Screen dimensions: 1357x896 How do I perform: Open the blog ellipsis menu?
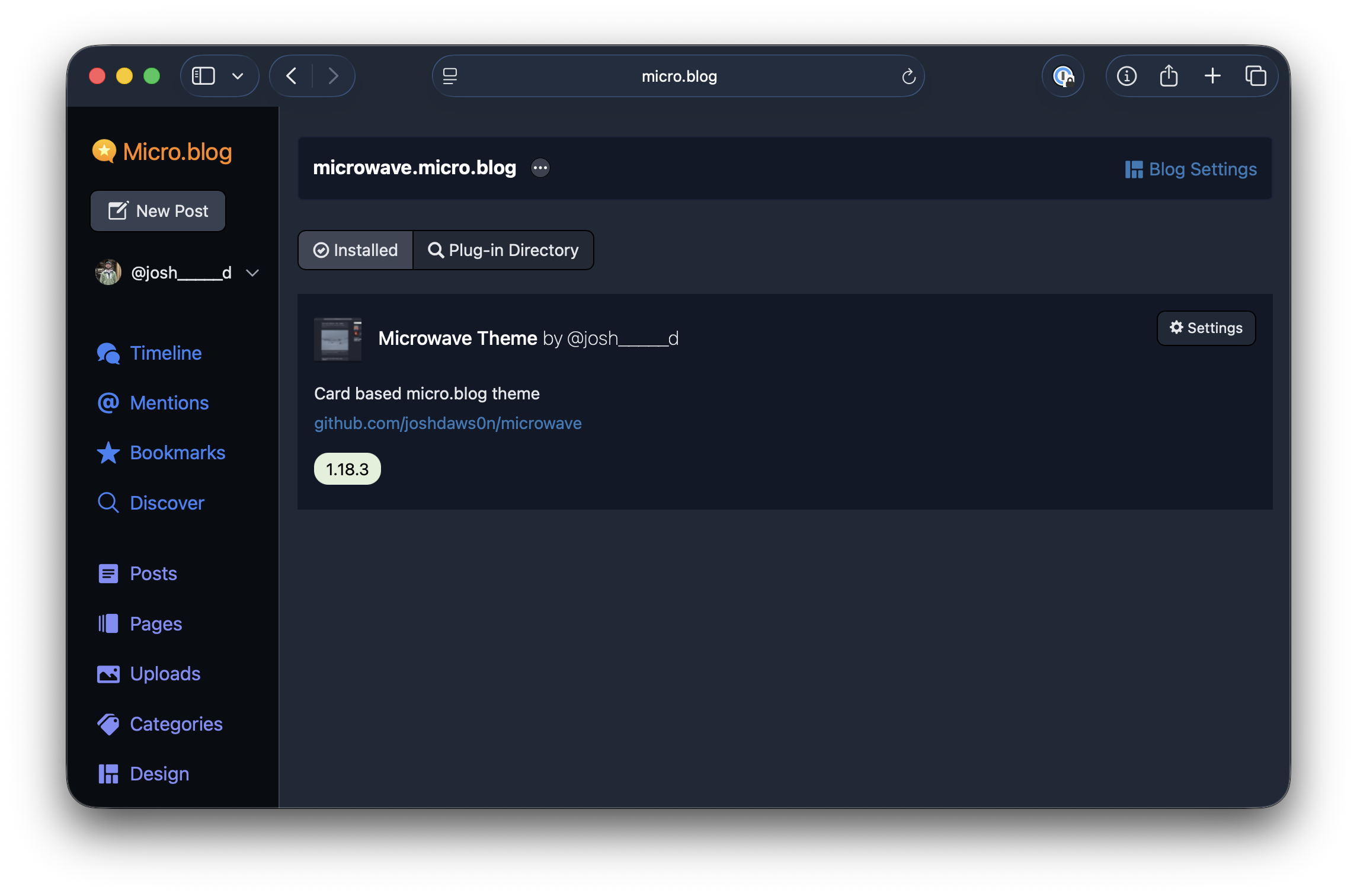[x=540, y=168]
